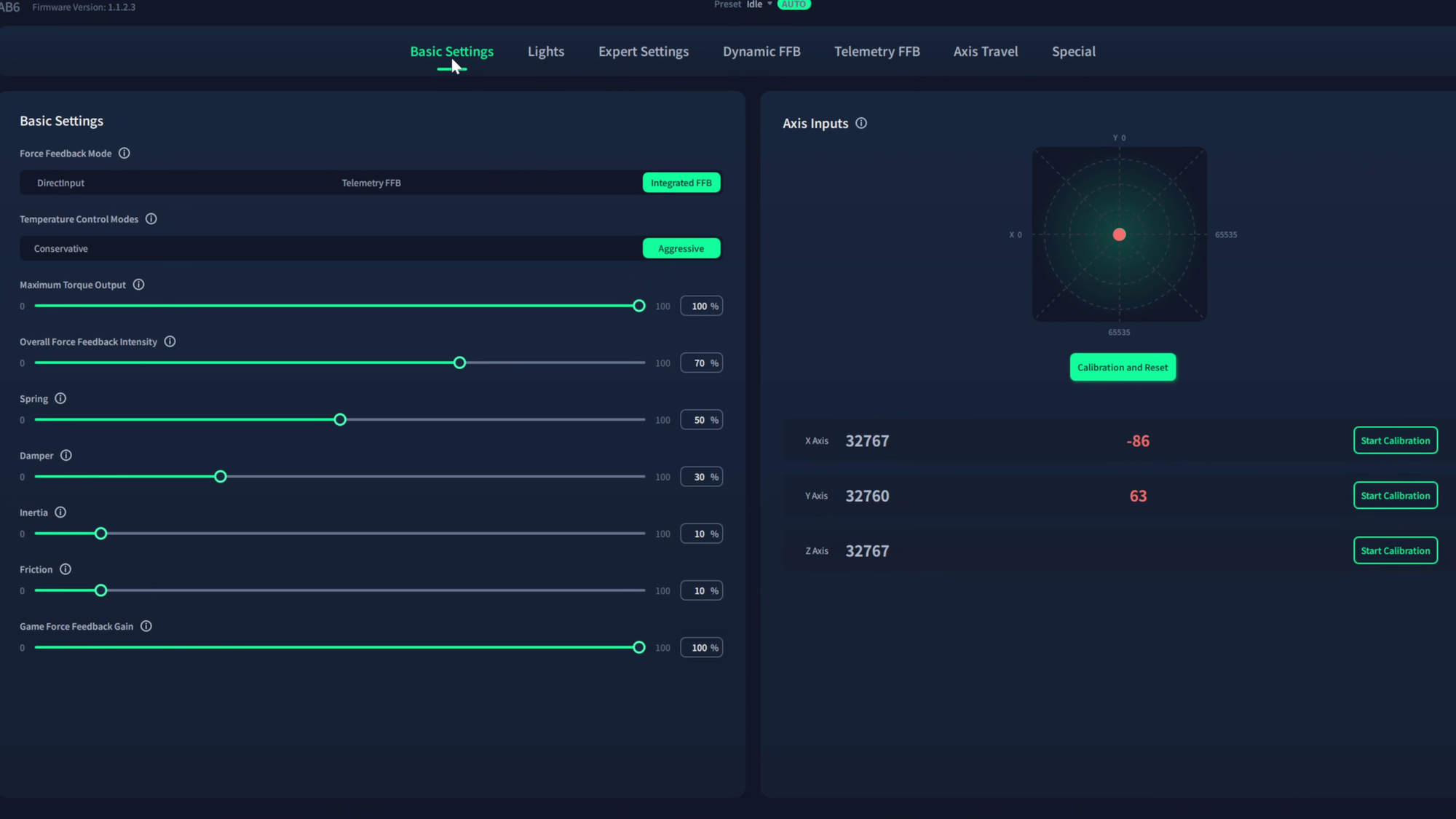Viewport: 1456px width, 819px height.
Task: Show the Spring setting info icon
Action: coord(60,399)
